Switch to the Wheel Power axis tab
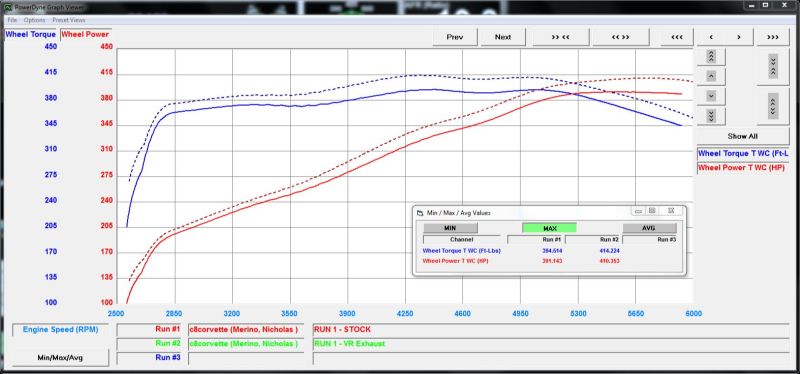The image size is (800, 374). point(85,35)
